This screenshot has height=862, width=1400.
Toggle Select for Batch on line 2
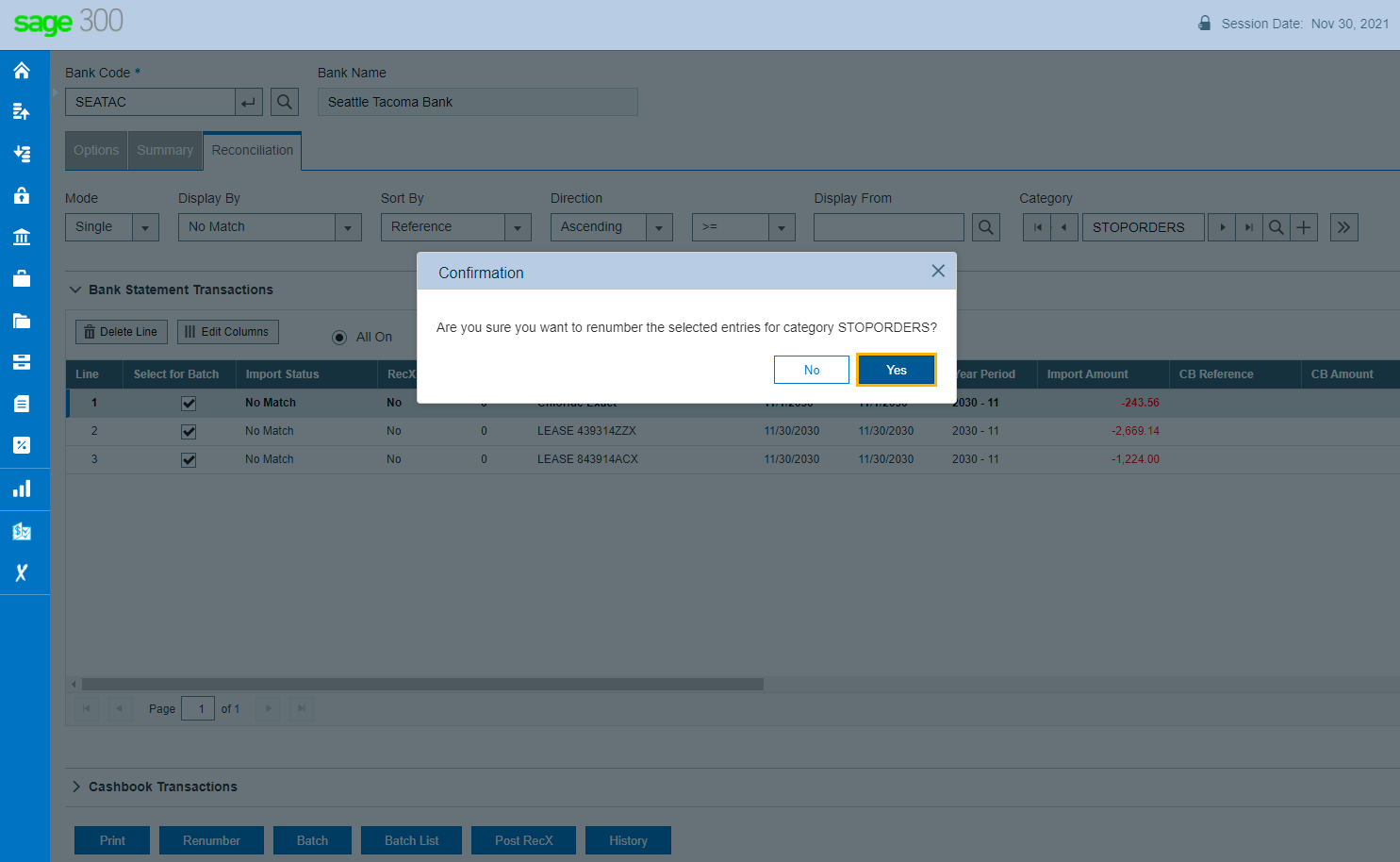click(189, 431)
